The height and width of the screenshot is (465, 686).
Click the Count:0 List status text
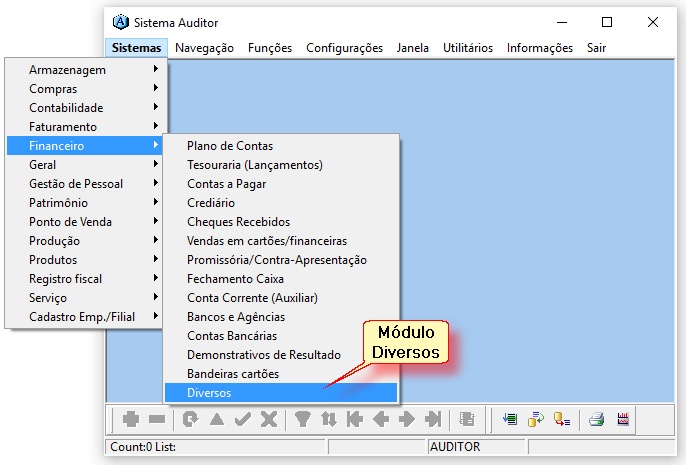click(143, 447)
